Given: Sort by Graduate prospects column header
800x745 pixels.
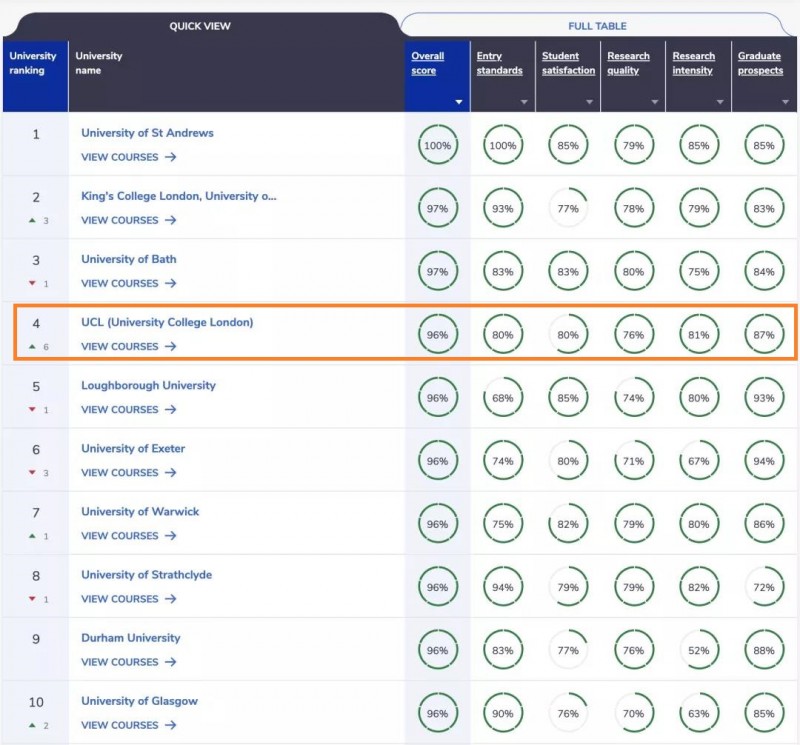Looking at the screenshot, I should pos(760,63).
